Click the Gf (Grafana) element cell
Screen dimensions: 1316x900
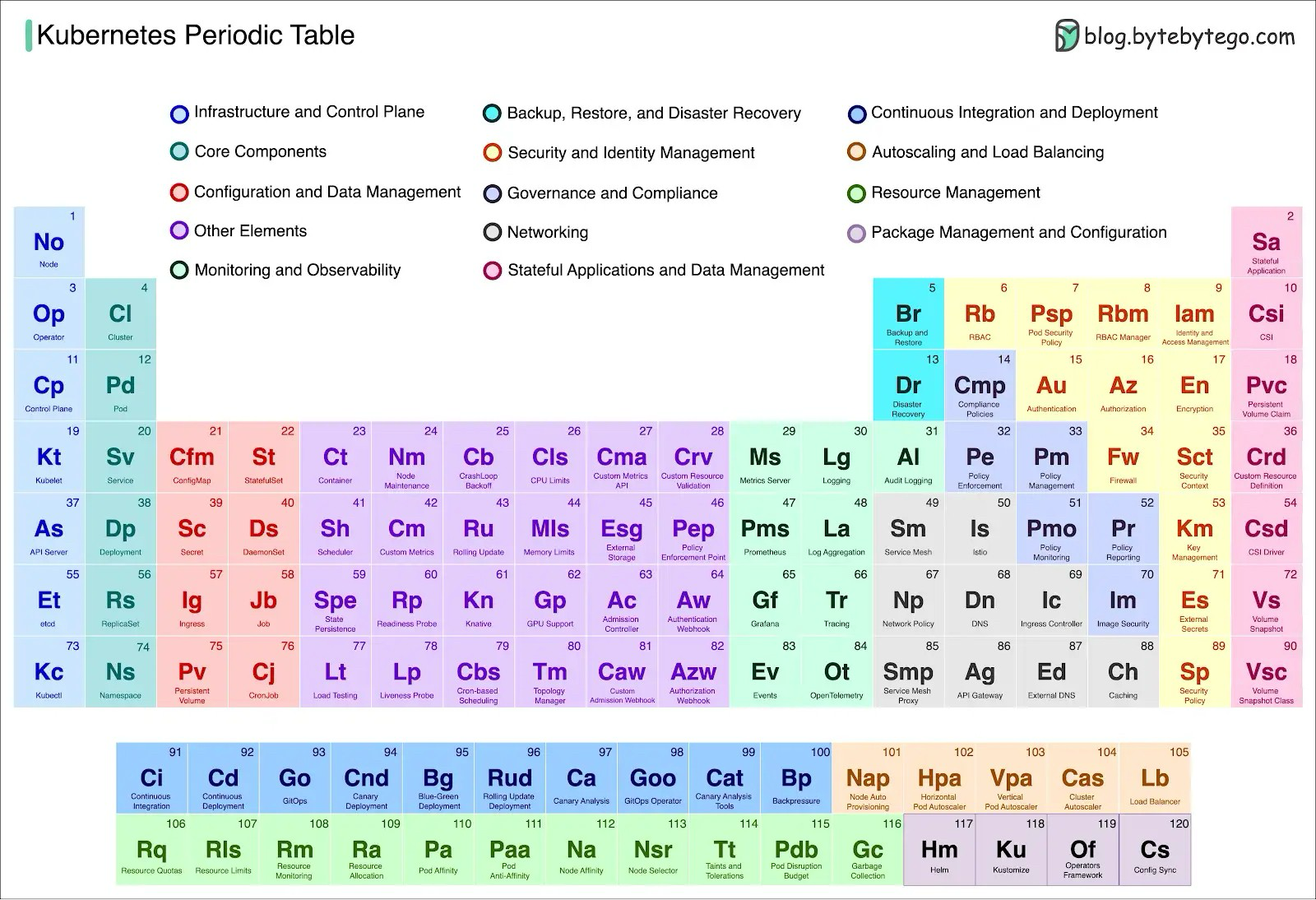coord(765,600)
